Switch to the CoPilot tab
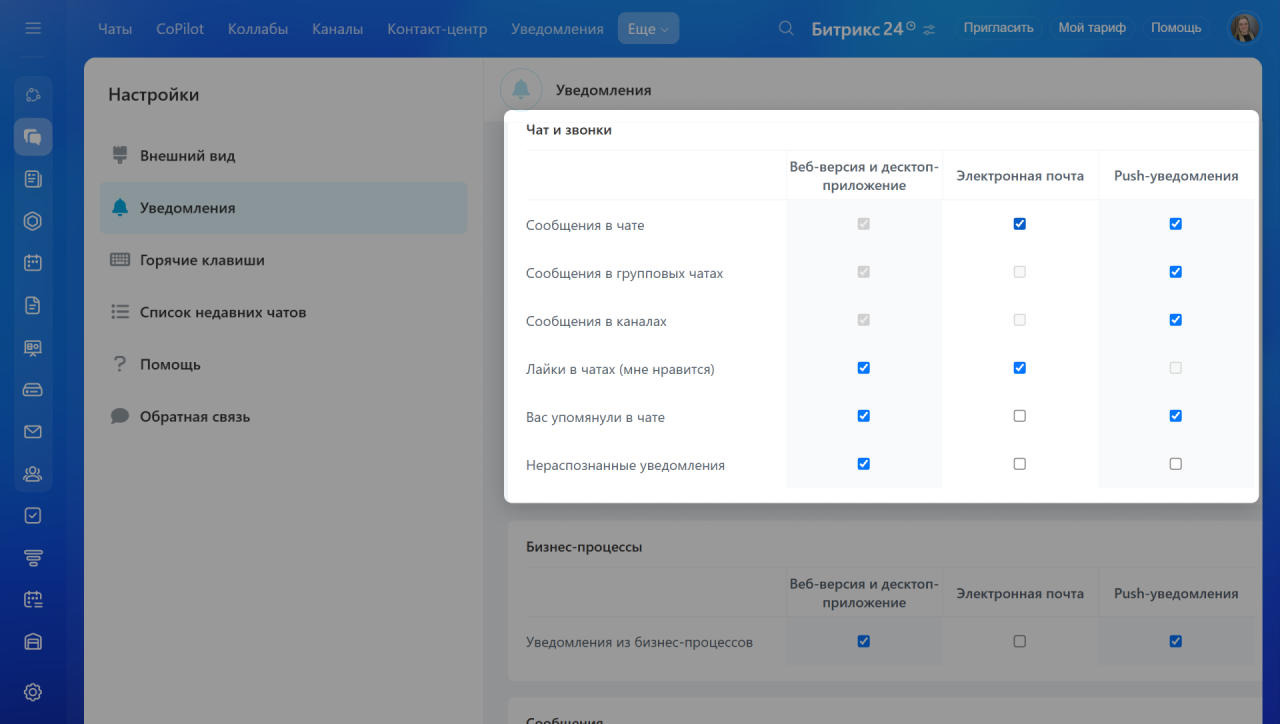1280x724 pixels. click(x=180, y=29)
